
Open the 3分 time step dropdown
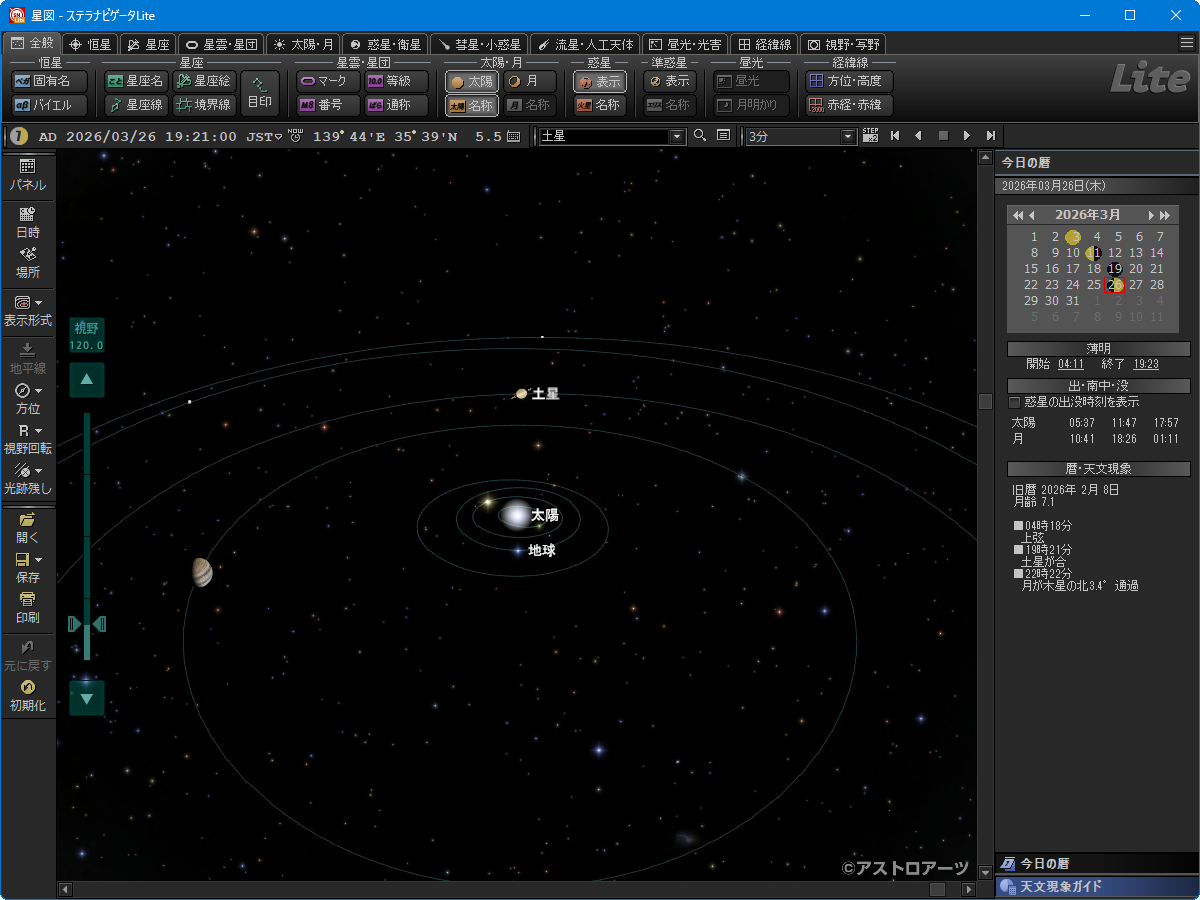[x=849, y=136]
